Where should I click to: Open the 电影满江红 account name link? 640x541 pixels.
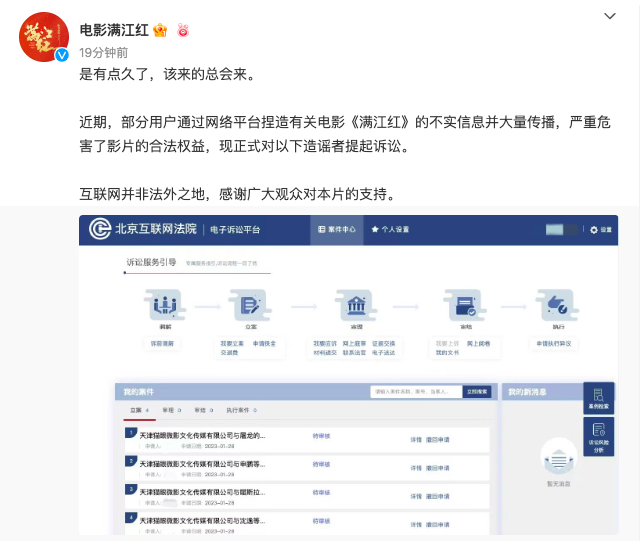click(x=114, y=29)
